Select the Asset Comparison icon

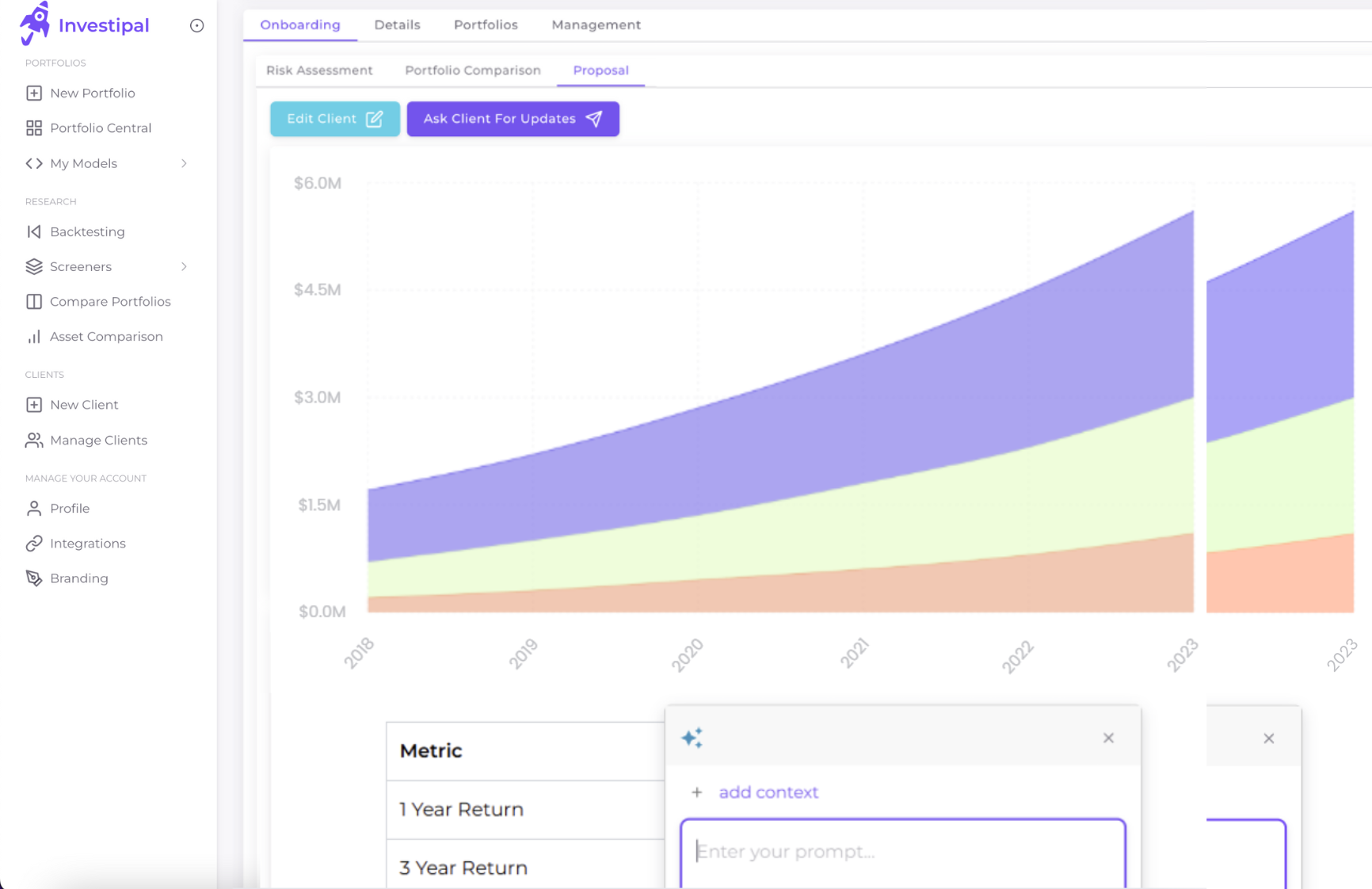click(33, 336)
